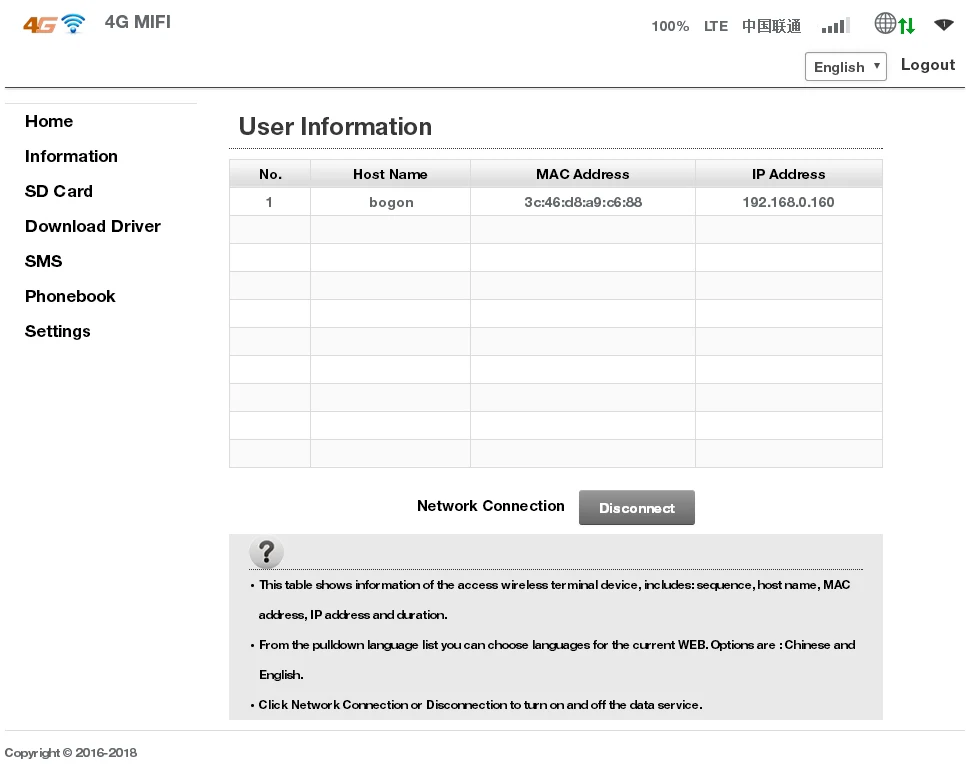Open the SMS menu item
Image resolution: width=966 pixels, height=765 pixels.
coord(43,262)
